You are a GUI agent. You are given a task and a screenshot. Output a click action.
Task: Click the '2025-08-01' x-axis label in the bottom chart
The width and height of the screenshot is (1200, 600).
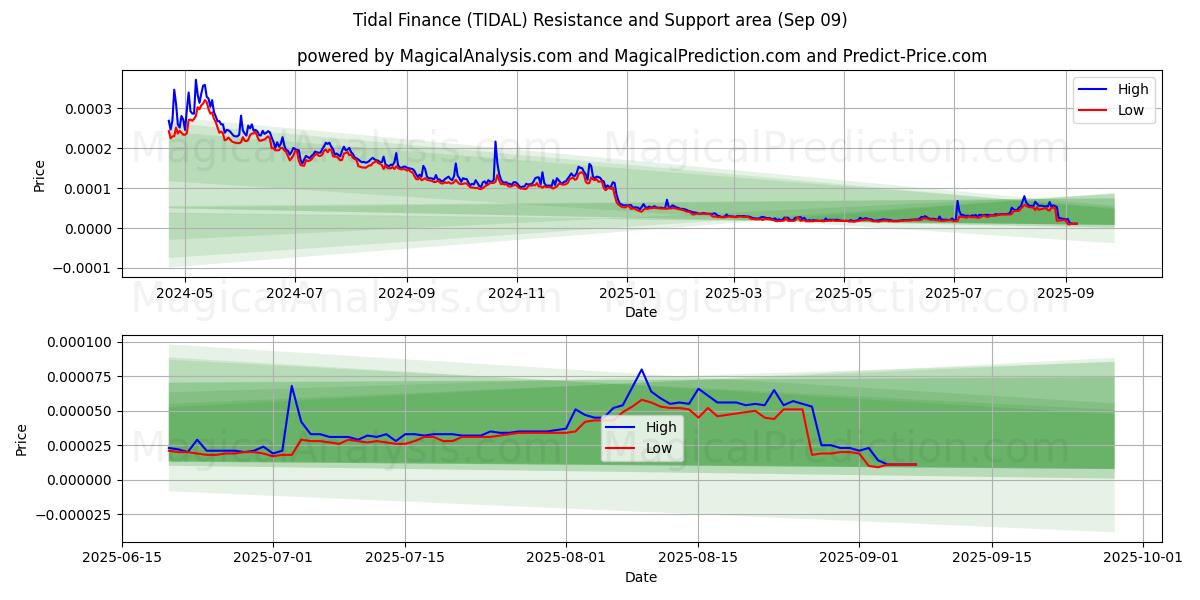pos(566,558)
